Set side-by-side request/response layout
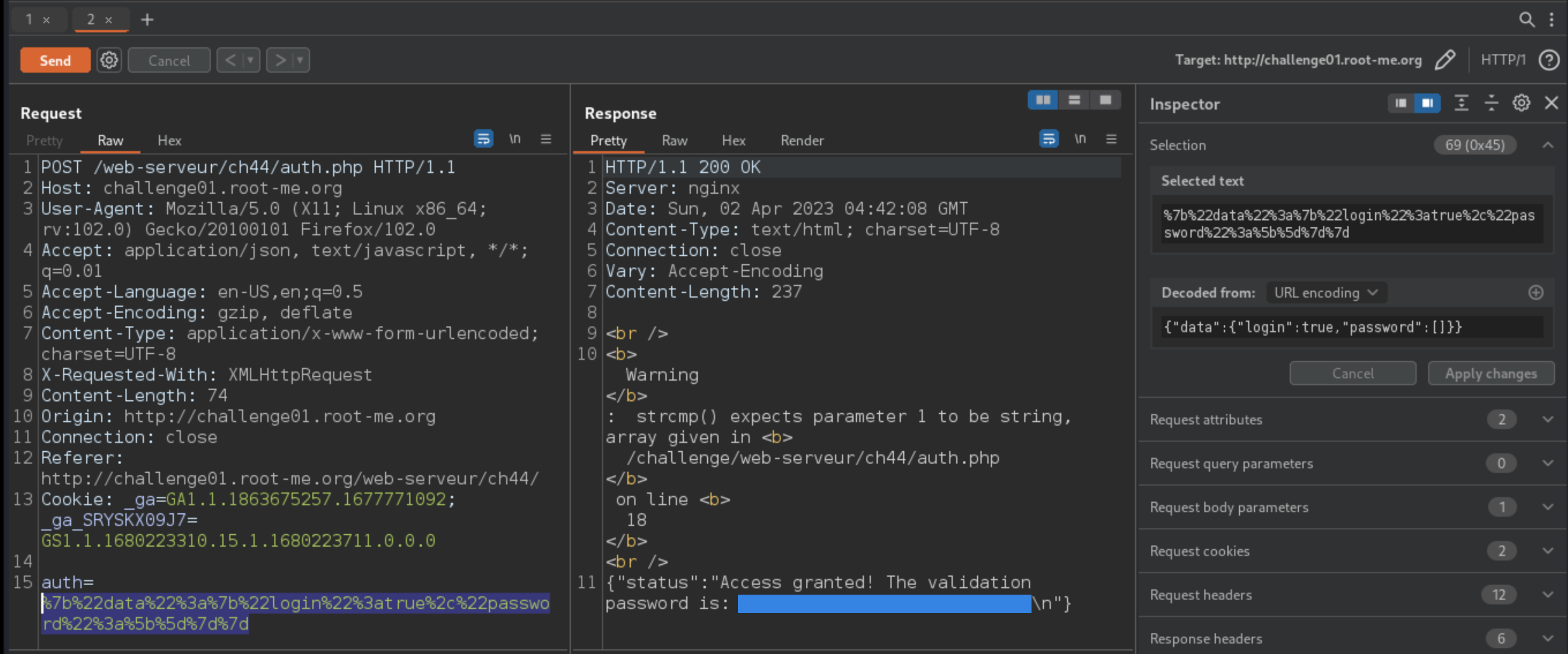 (x=1043, y=100)
